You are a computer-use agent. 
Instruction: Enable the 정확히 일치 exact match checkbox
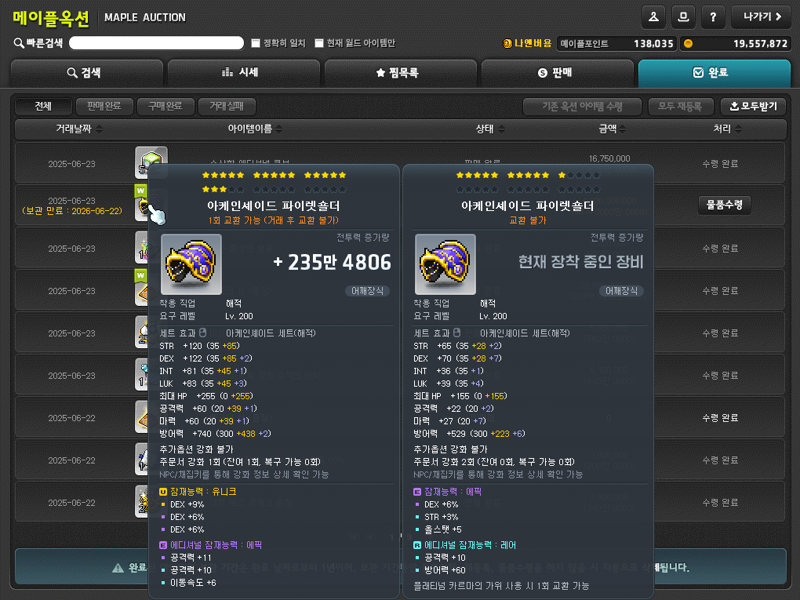pyautogui.click(x=256, y=43)
